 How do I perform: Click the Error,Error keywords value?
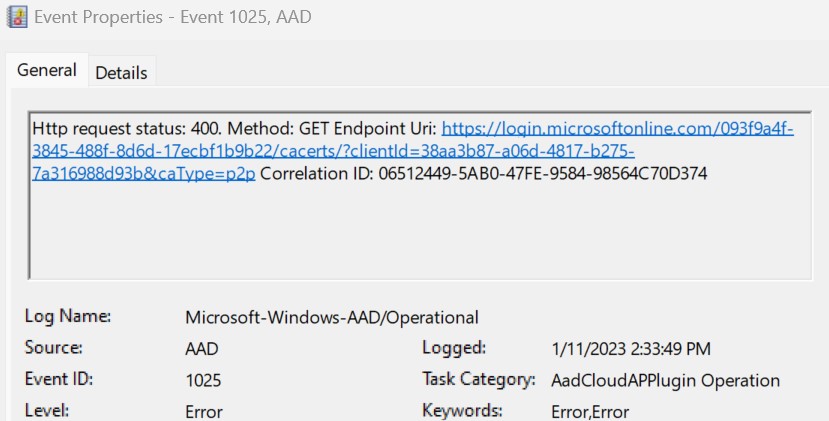click(590, 412)
